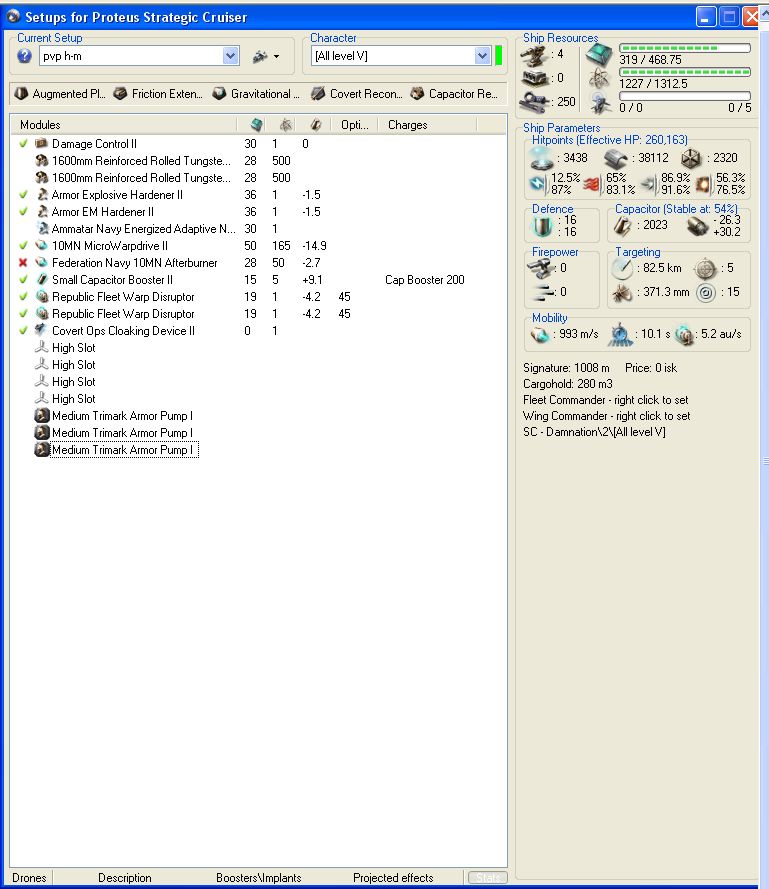Click the max velocity mobility icon
The image size is (769, 889).
pyautogui.click(x=540, y=335)
